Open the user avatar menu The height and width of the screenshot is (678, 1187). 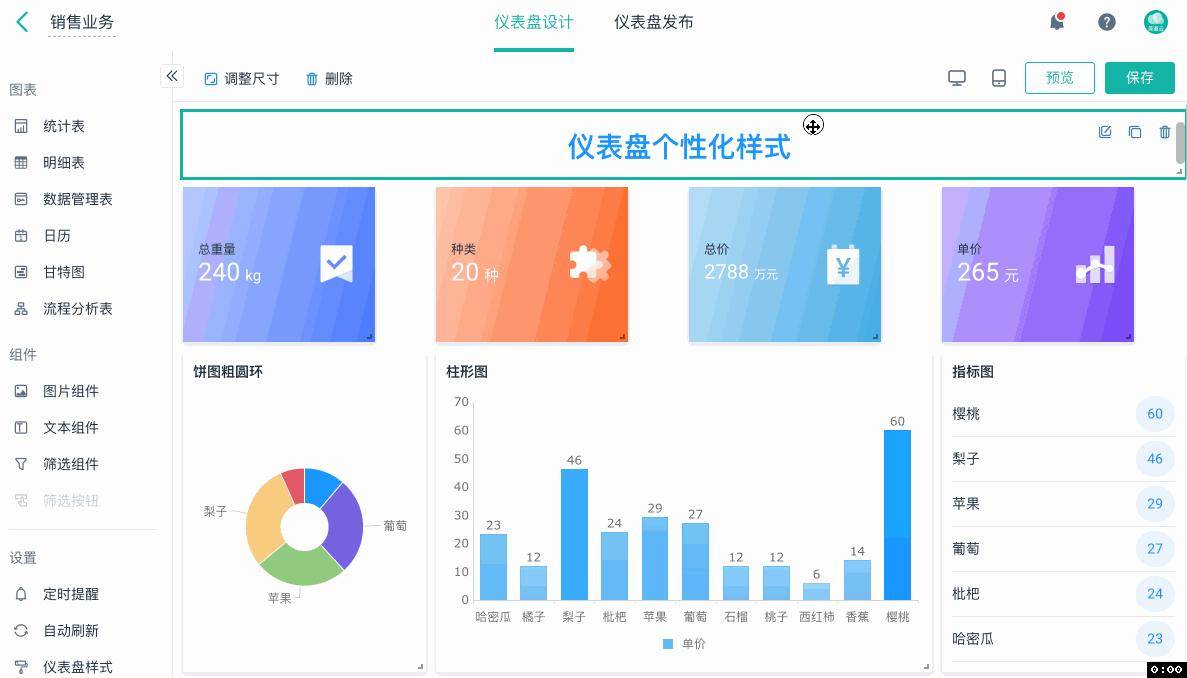point(1155,21)
